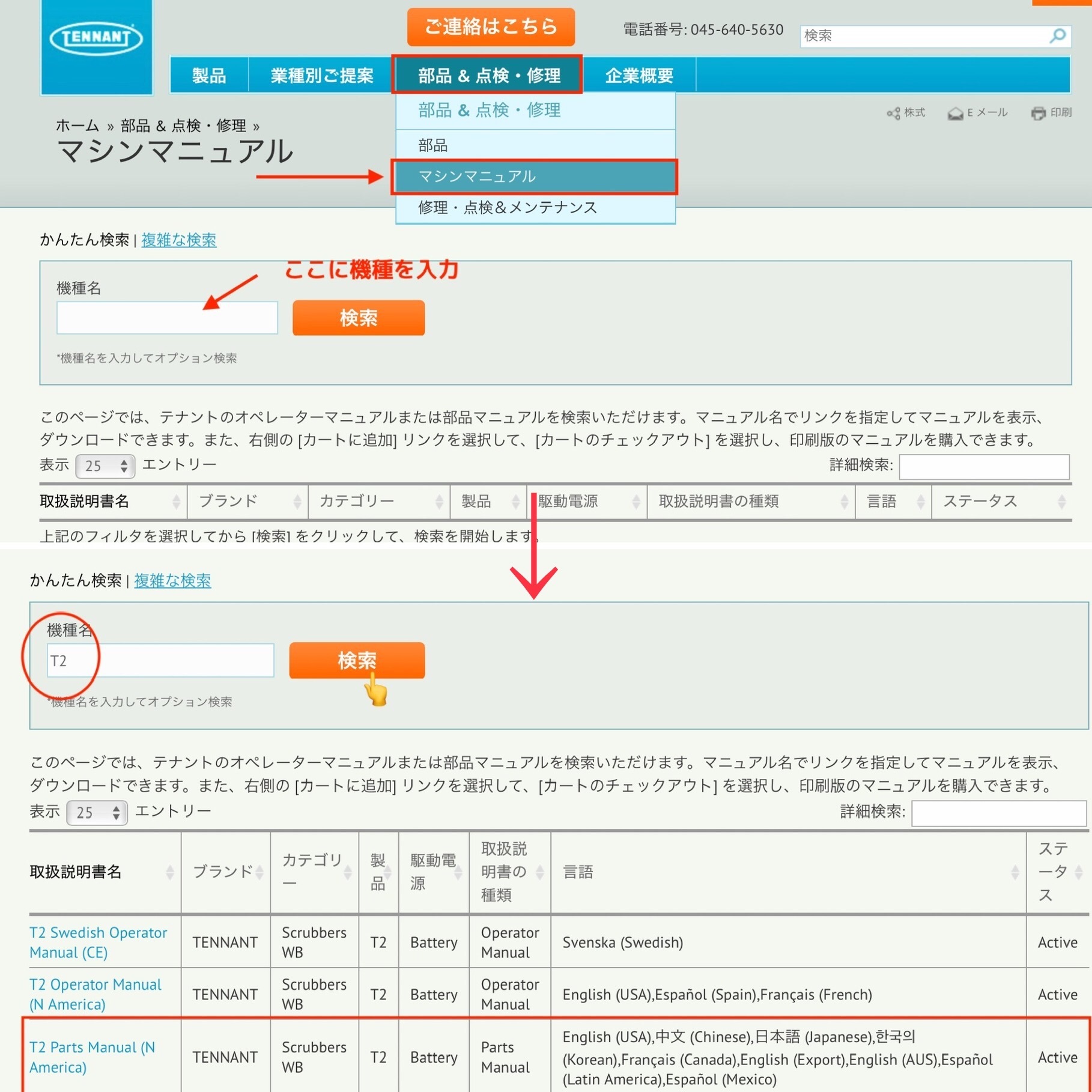Sort upper table by ブランド arrows
Viewport: 1092px width, 1092px height.
[x=297, y=502]
